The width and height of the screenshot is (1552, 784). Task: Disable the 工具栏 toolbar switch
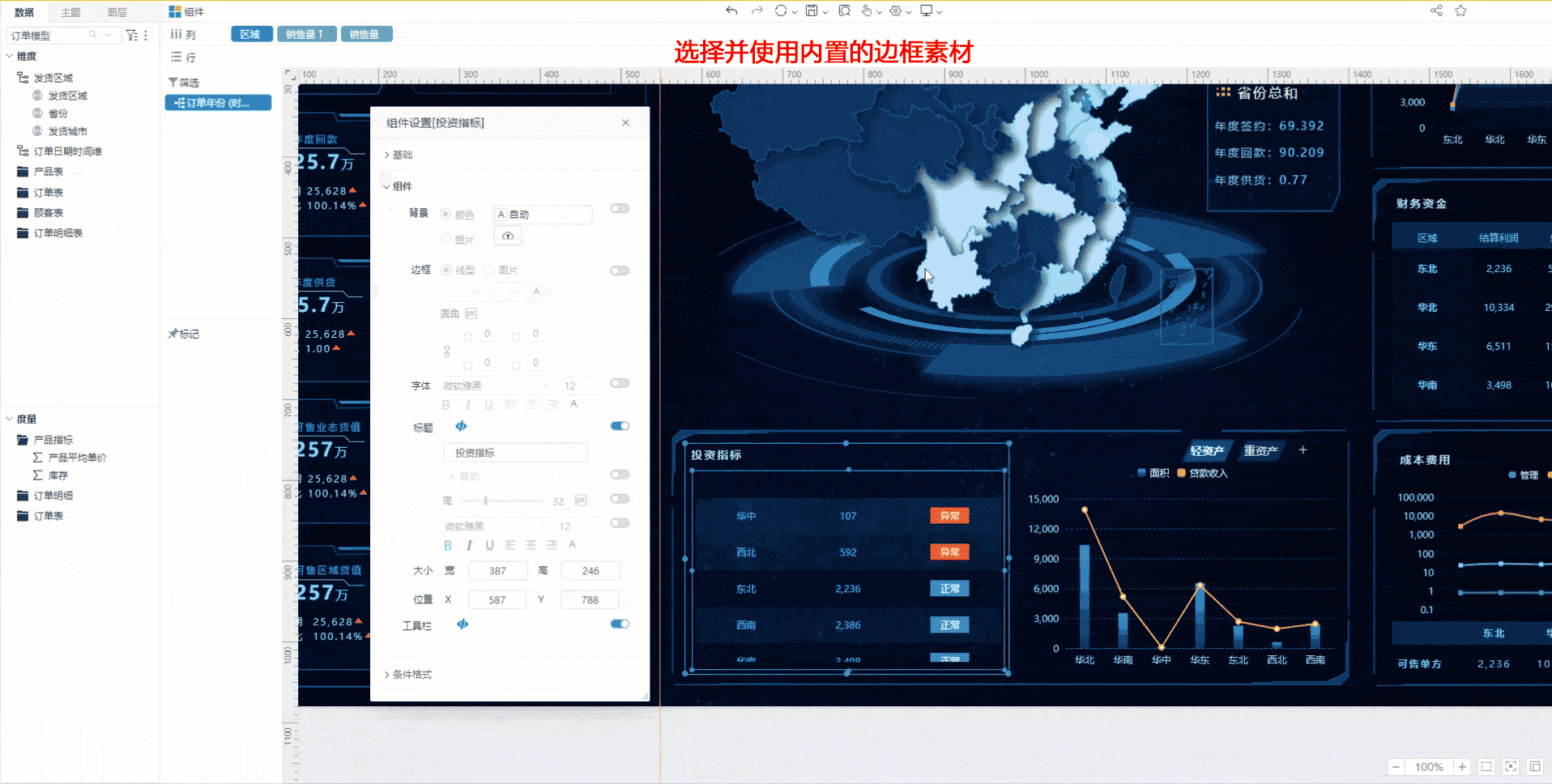620,624
